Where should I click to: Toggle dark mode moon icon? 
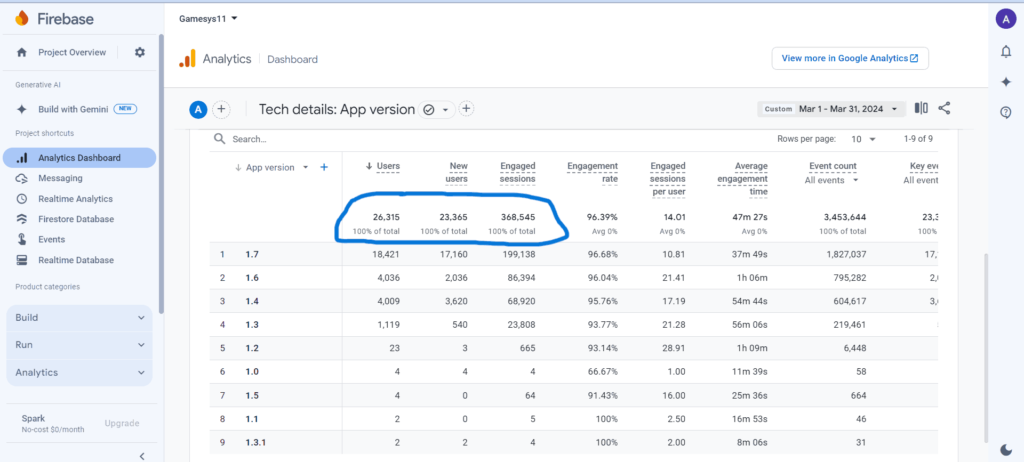click(1005, 449)
